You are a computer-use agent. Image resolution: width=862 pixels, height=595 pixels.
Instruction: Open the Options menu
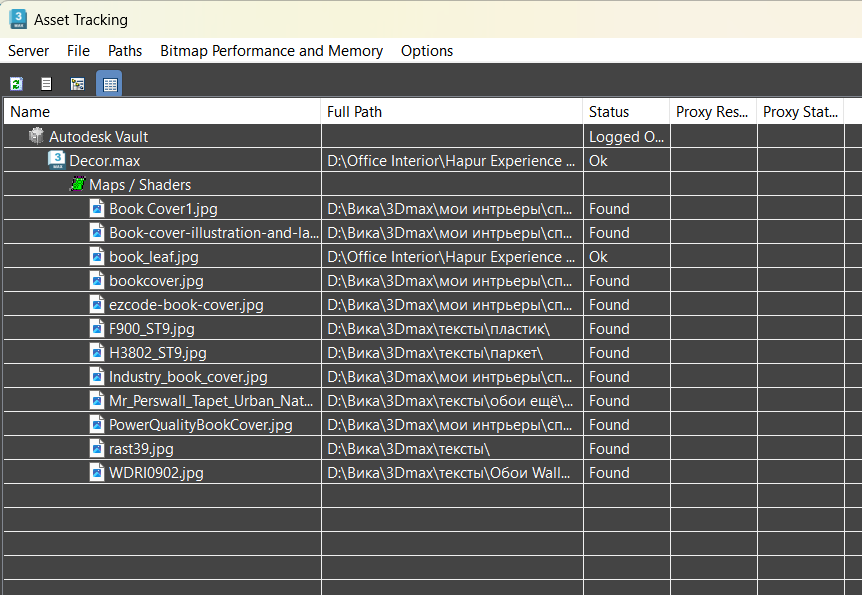coord(427,51)
